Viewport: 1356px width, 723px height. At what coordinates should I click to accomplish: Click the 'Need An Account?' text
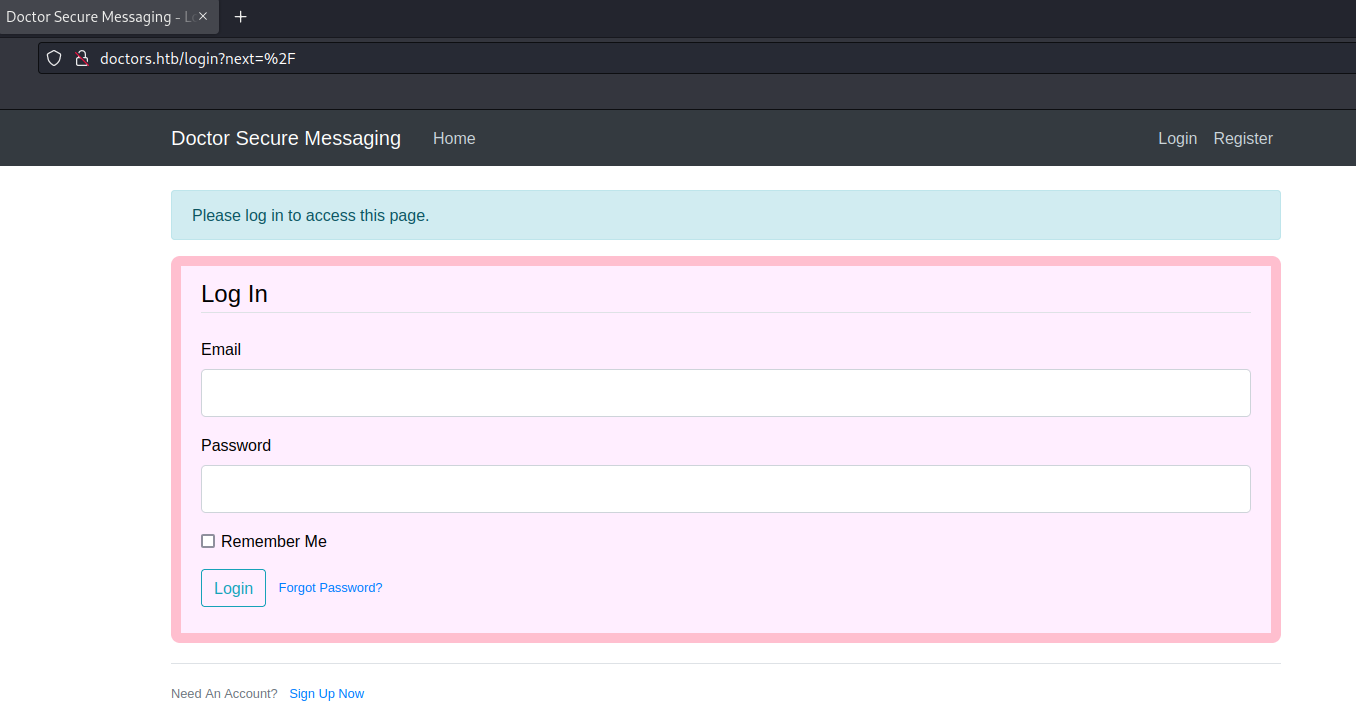point(224,694)
